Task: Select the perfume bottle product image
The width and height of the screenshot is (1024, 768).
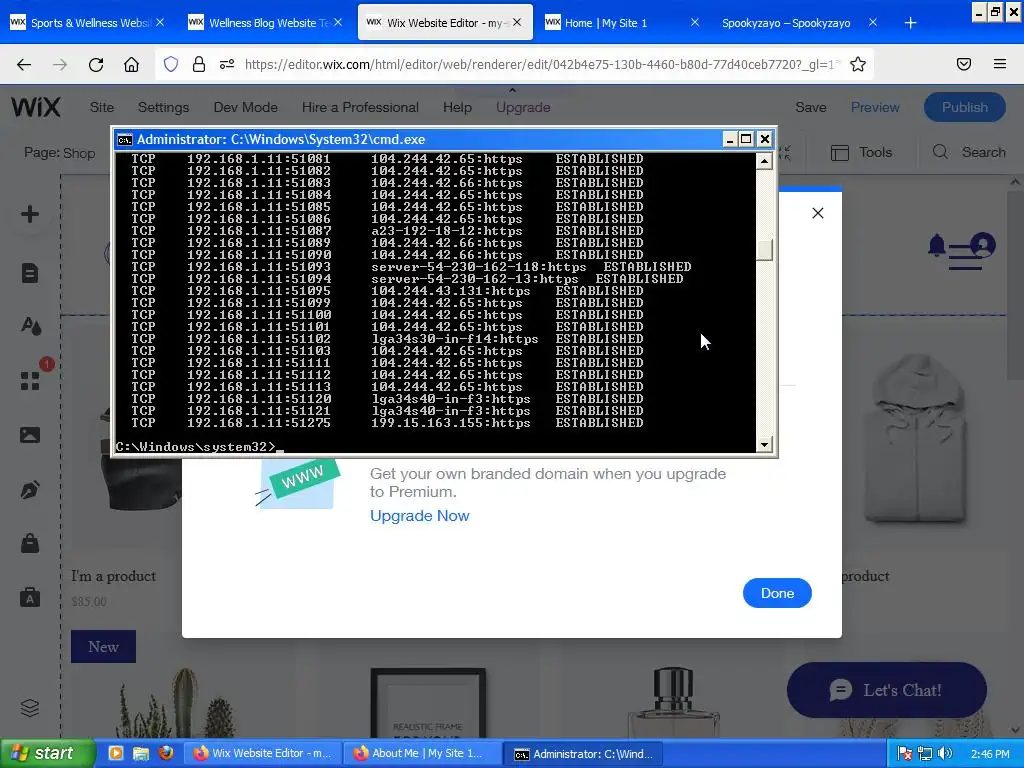Action: [x=673, y=702]
